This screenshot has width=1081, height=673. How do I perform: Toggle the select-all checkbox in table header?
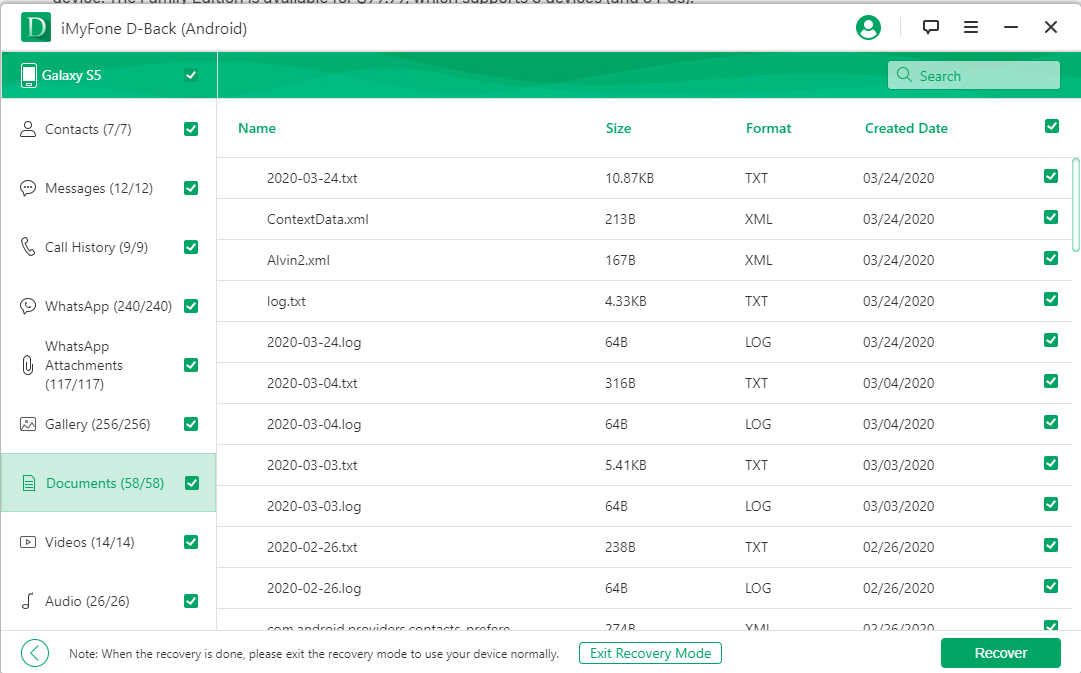[1051, 125]
